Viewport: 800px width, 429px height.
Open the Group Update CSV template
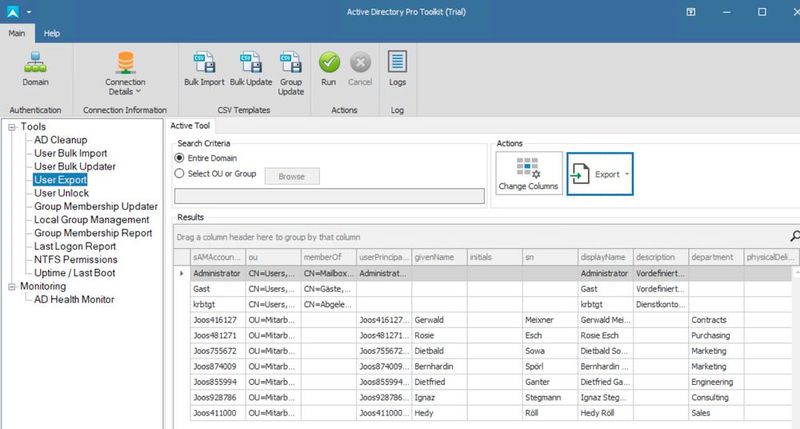click(291, 73)
